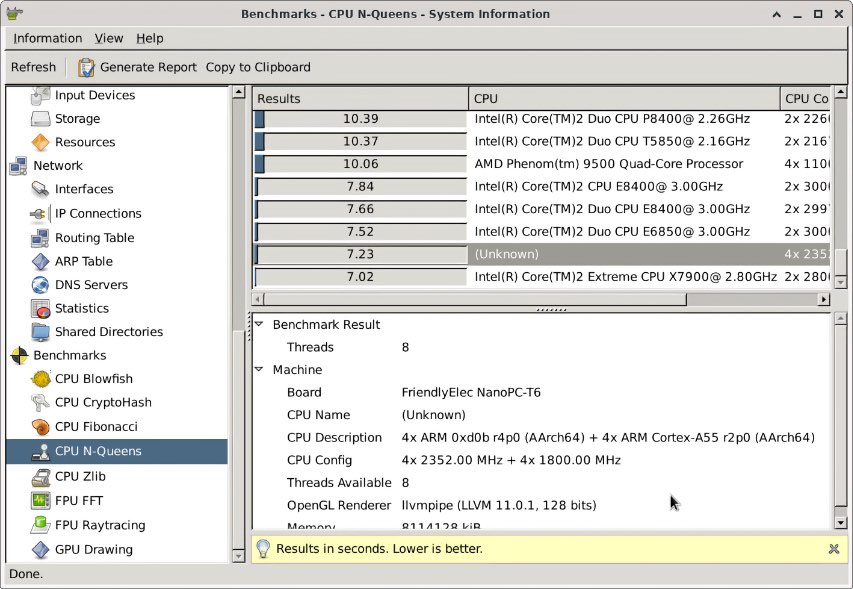Collapse the Machine section

coord(259,369)
